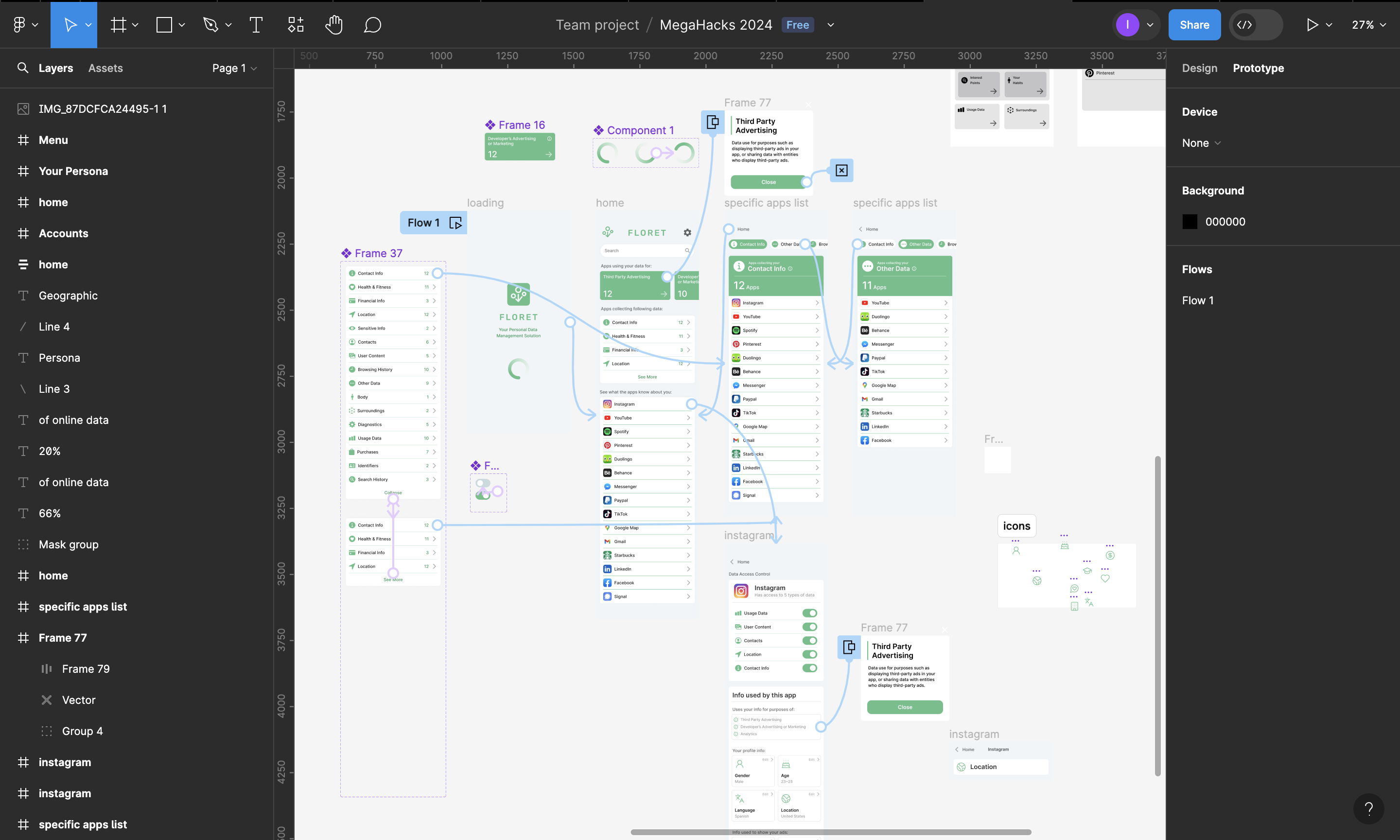Click the black background color swatch

pyautogui.click(x=1190, y=222)
